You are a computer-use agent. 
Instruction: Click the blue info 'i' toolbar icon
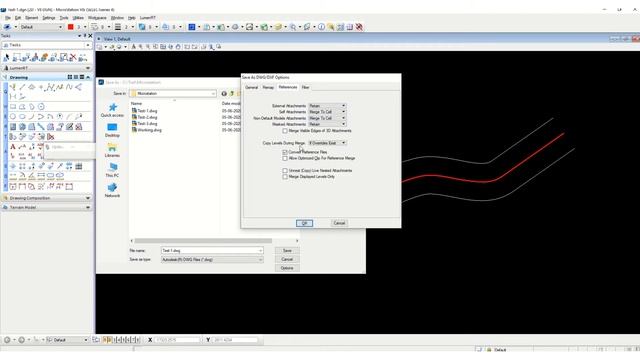(321, 27)
